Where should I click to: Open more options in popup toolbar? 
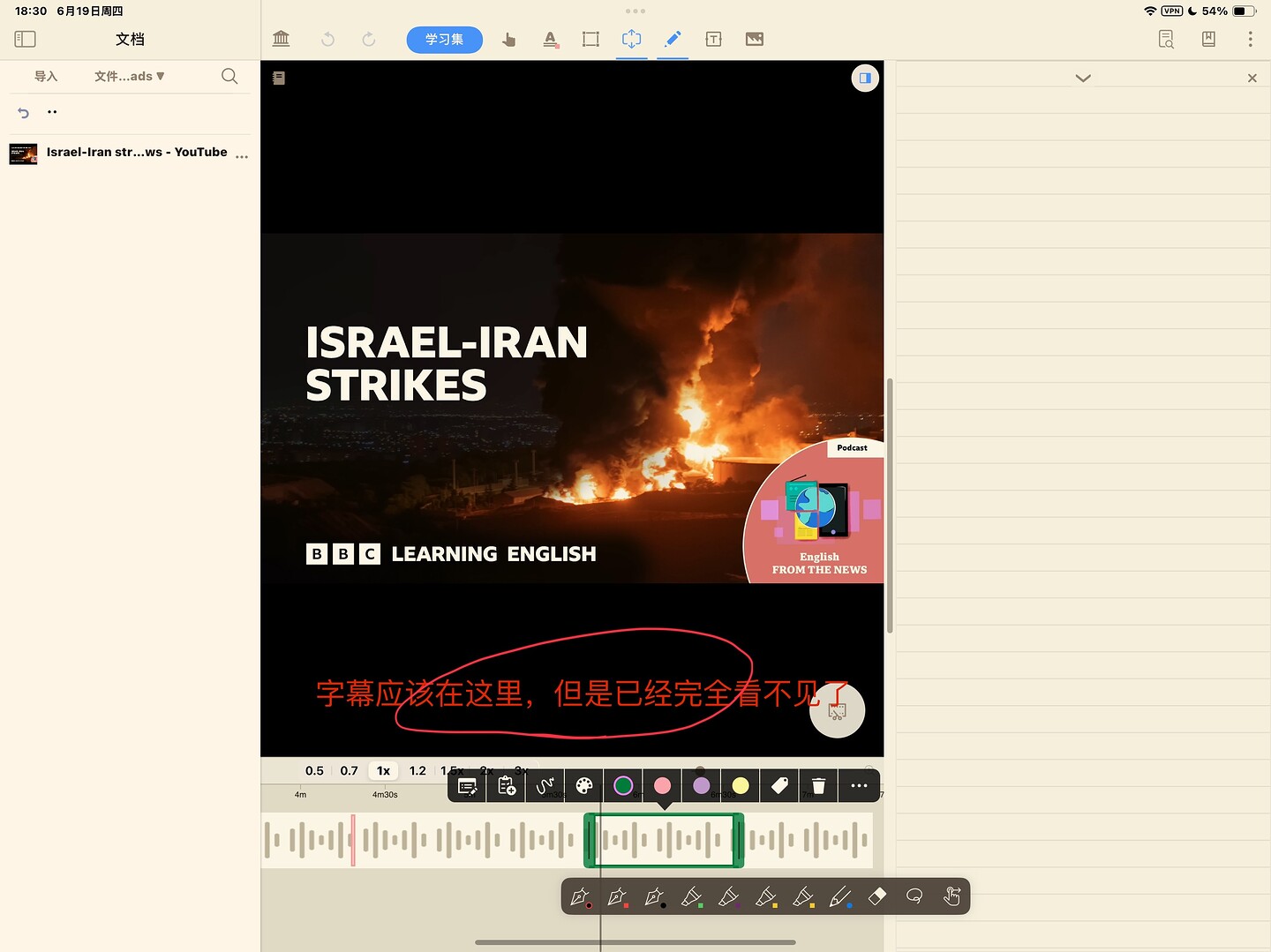(x=859, y=785)
